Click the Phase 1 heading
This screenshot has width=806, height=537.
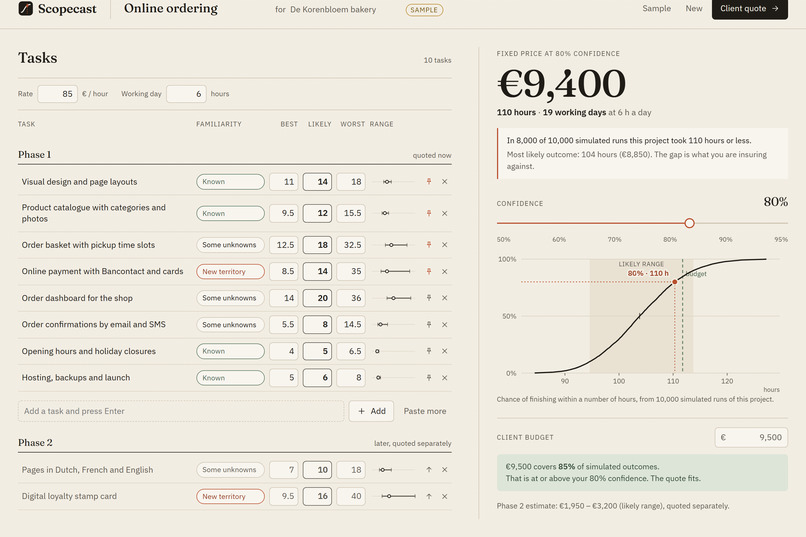(34, 155)
